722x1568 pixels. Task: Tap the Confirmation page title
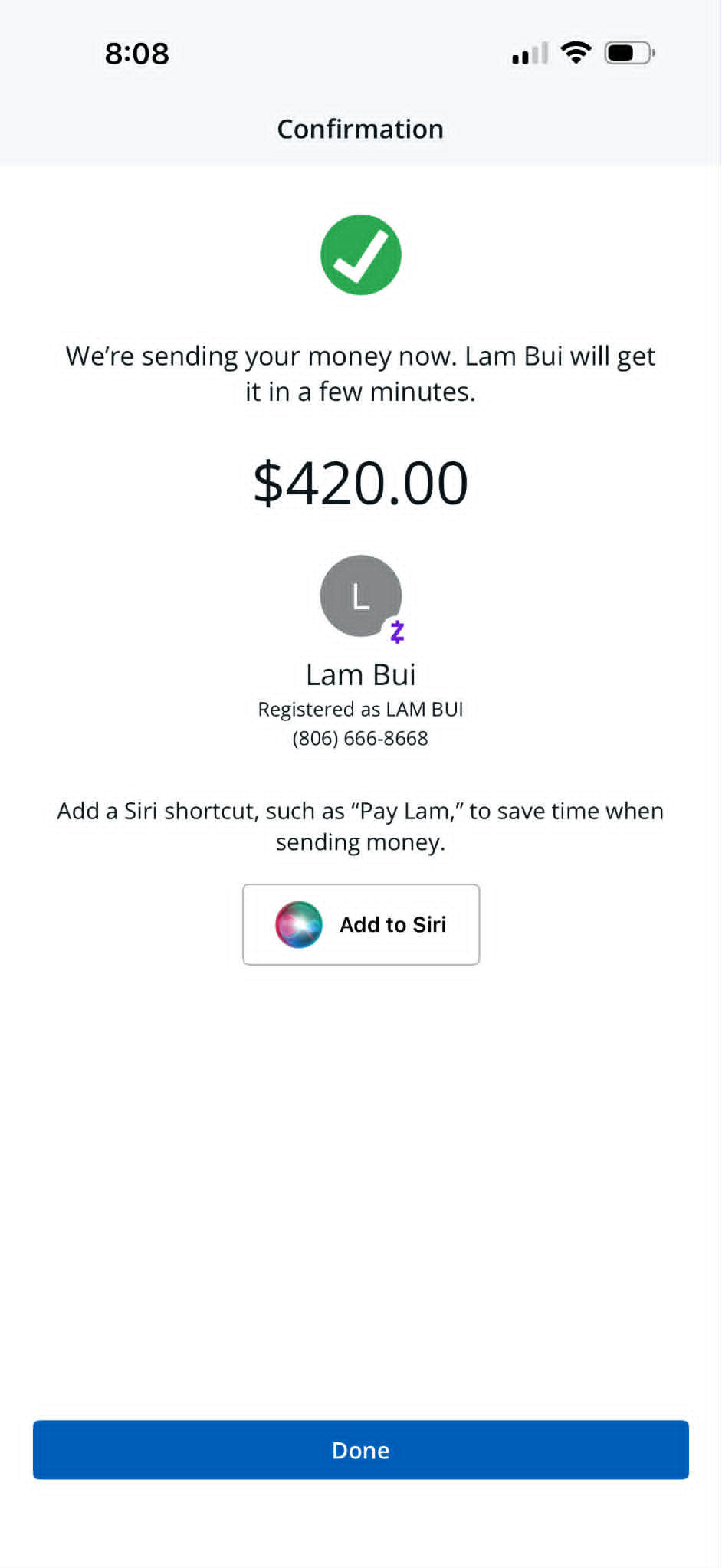point(360,129)
